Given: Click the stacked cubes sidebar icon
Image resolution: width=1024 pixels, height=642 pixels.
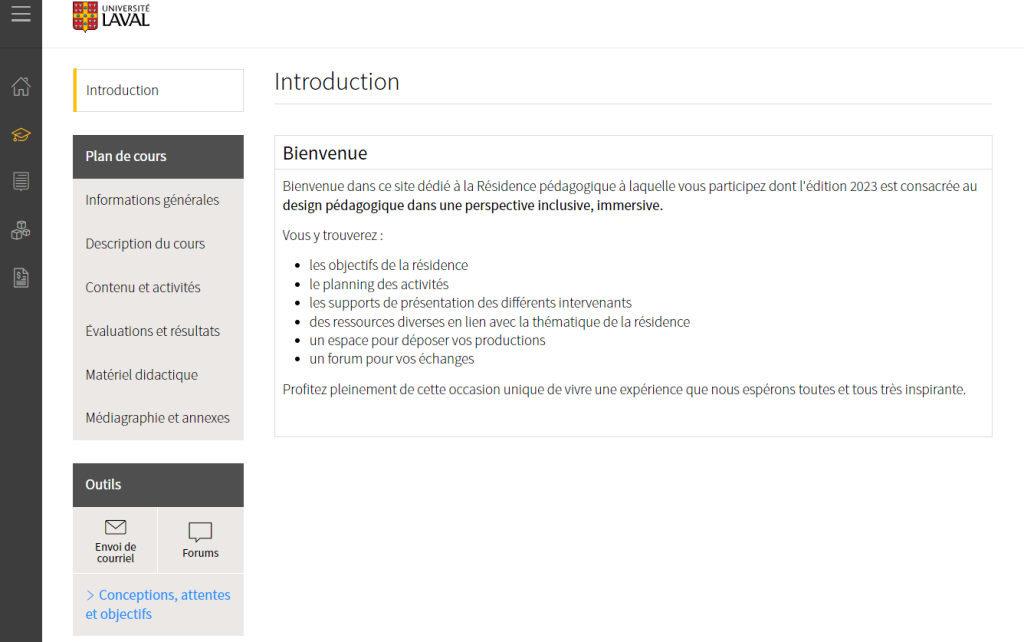Looking at the screenshot, I should click(x=21, y=229).
